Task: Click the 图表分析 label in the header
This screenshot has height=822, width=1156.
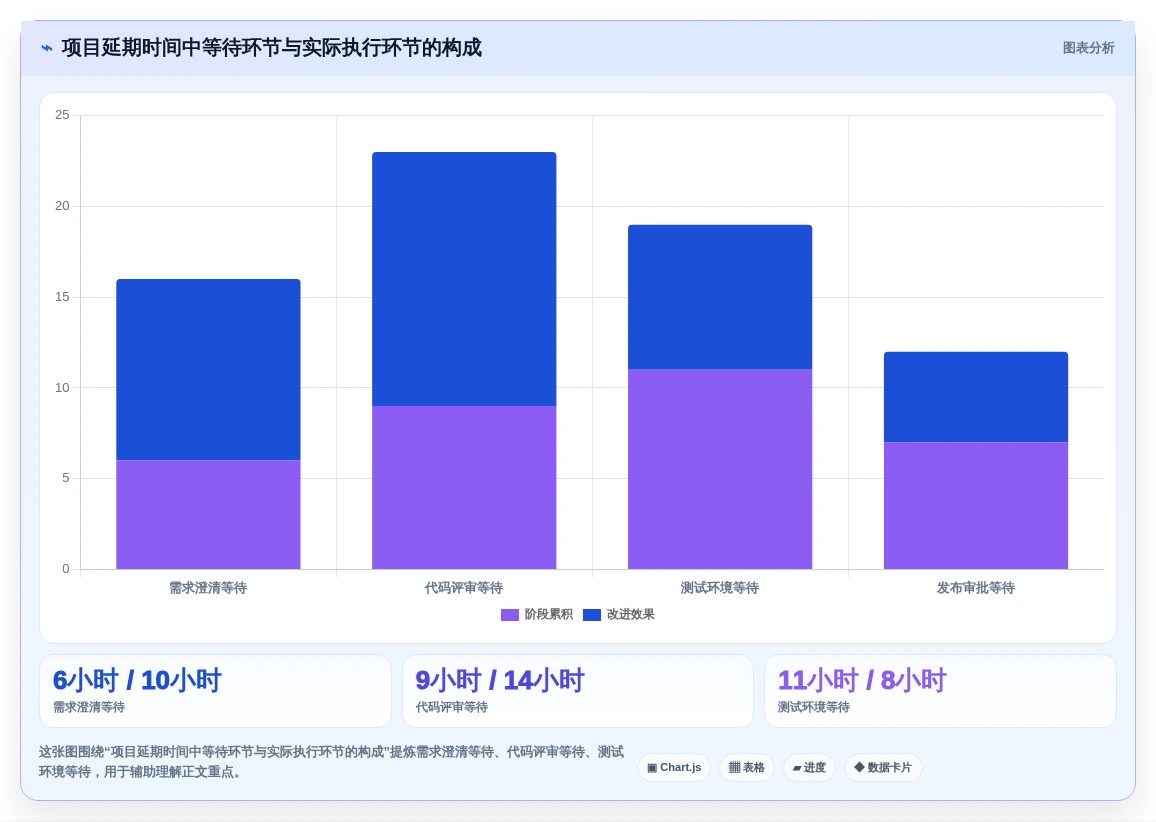Action: click(x=1088, y=48)
